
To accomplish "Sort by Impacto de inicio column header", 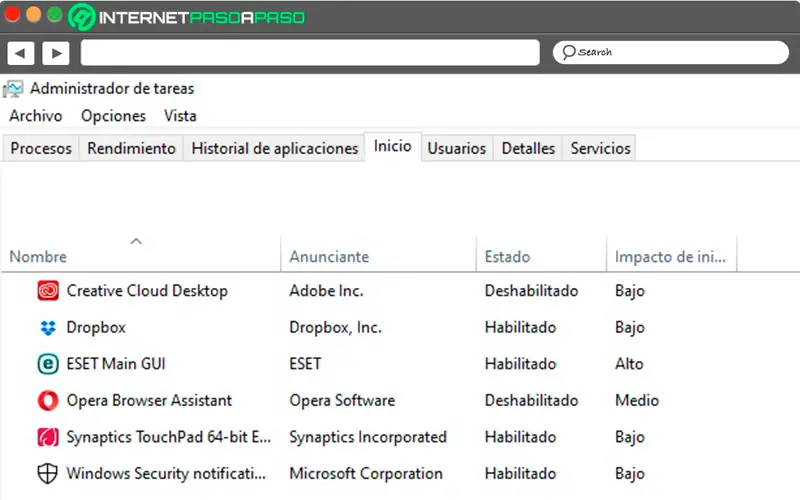I will pos(671,257).
